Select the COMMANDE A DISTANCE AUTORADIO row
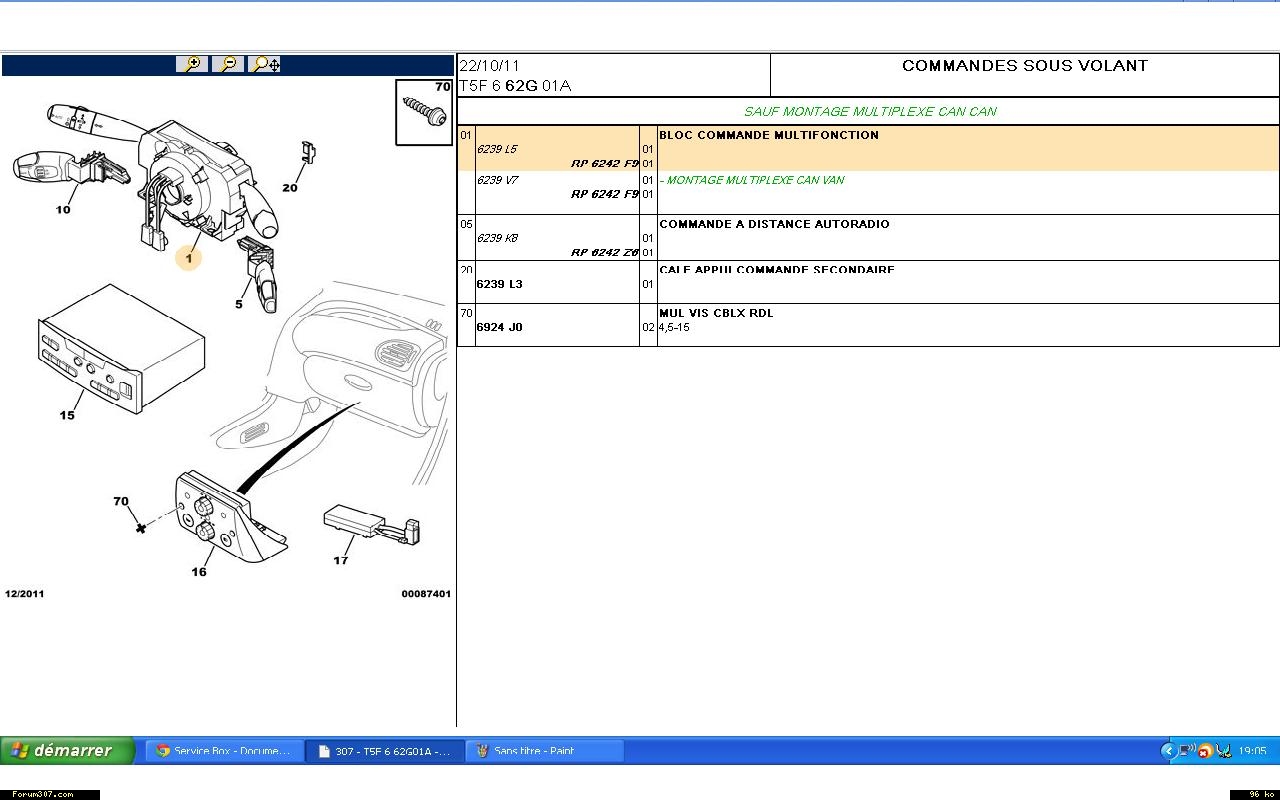The height and width of the screenshot is (800, 1280). pos(774,224)
